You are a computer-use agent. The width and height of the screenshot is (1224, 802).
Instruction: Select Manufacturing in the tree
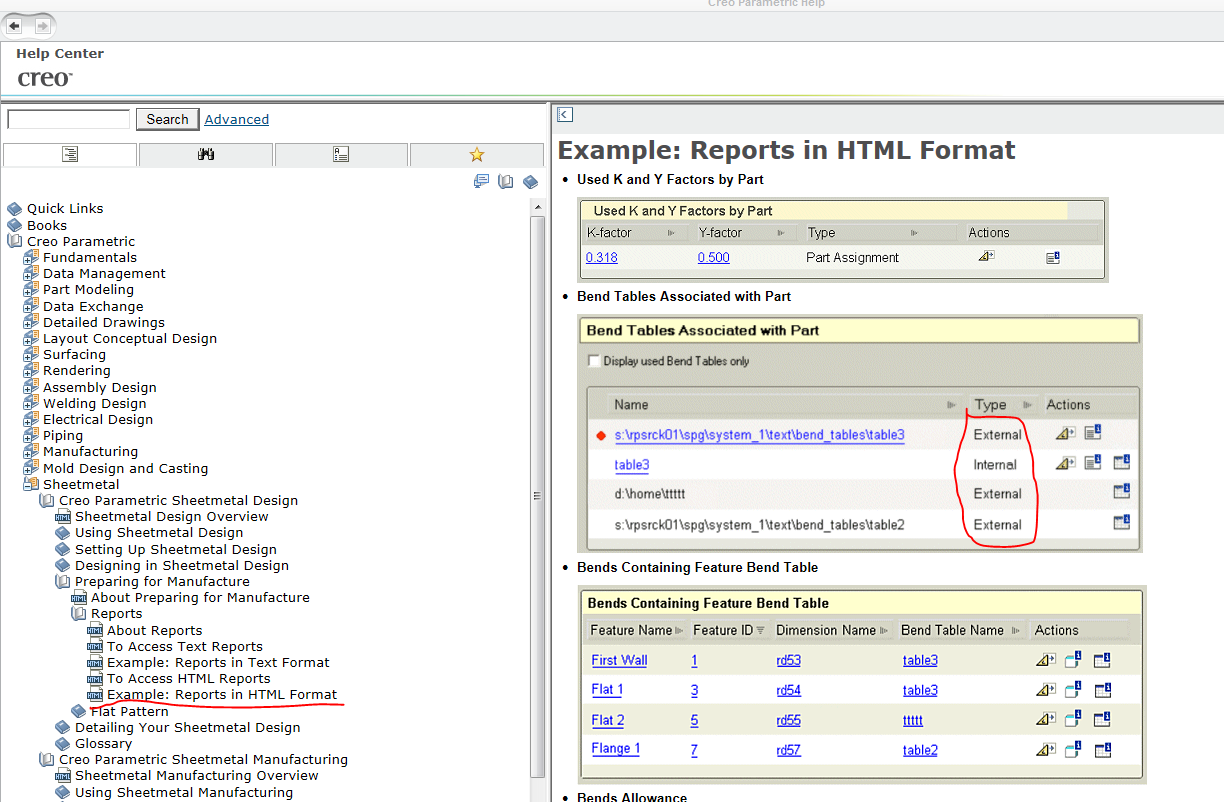tap(90, 451)
